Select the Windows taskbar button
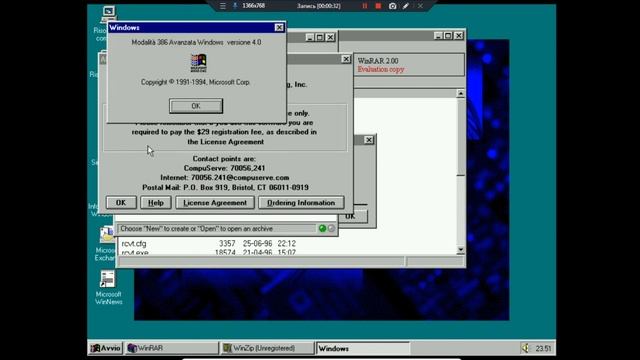 point(363,348)
